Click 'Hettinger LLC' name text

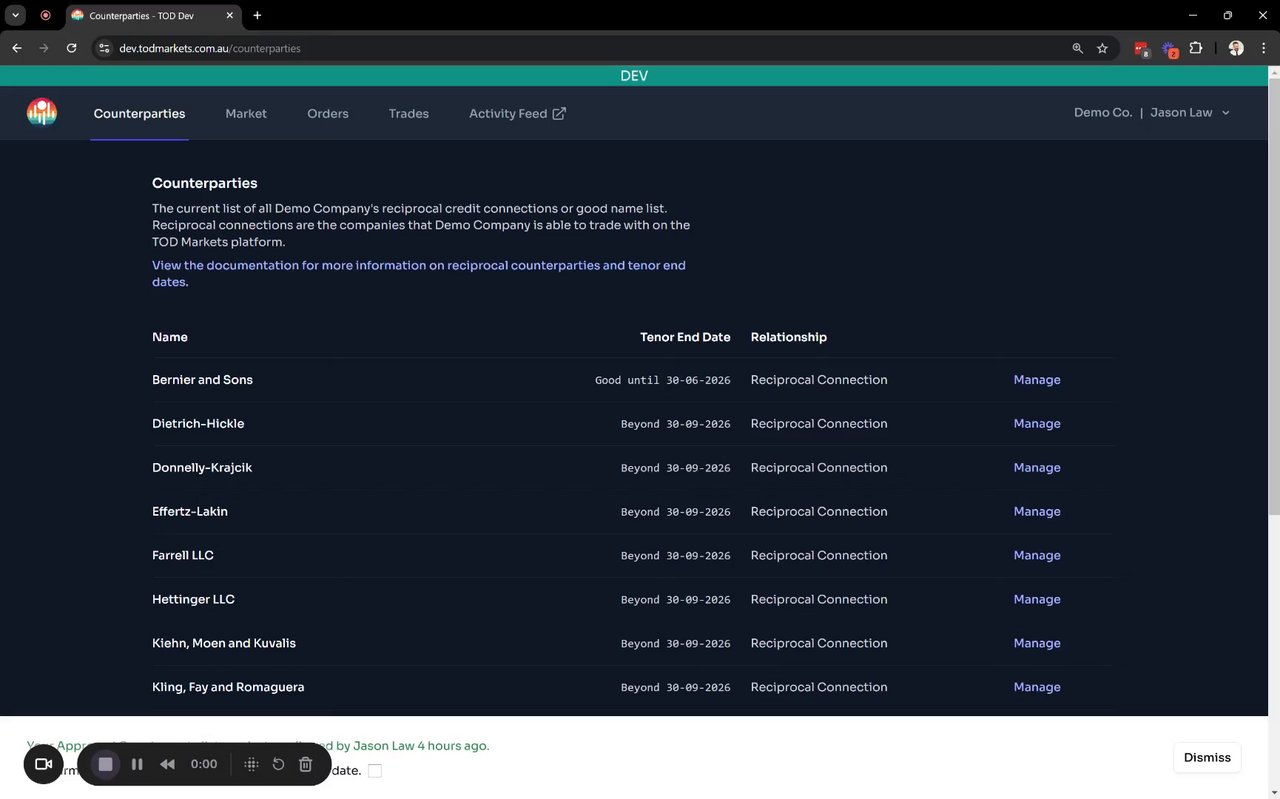(x=193, y=600)
